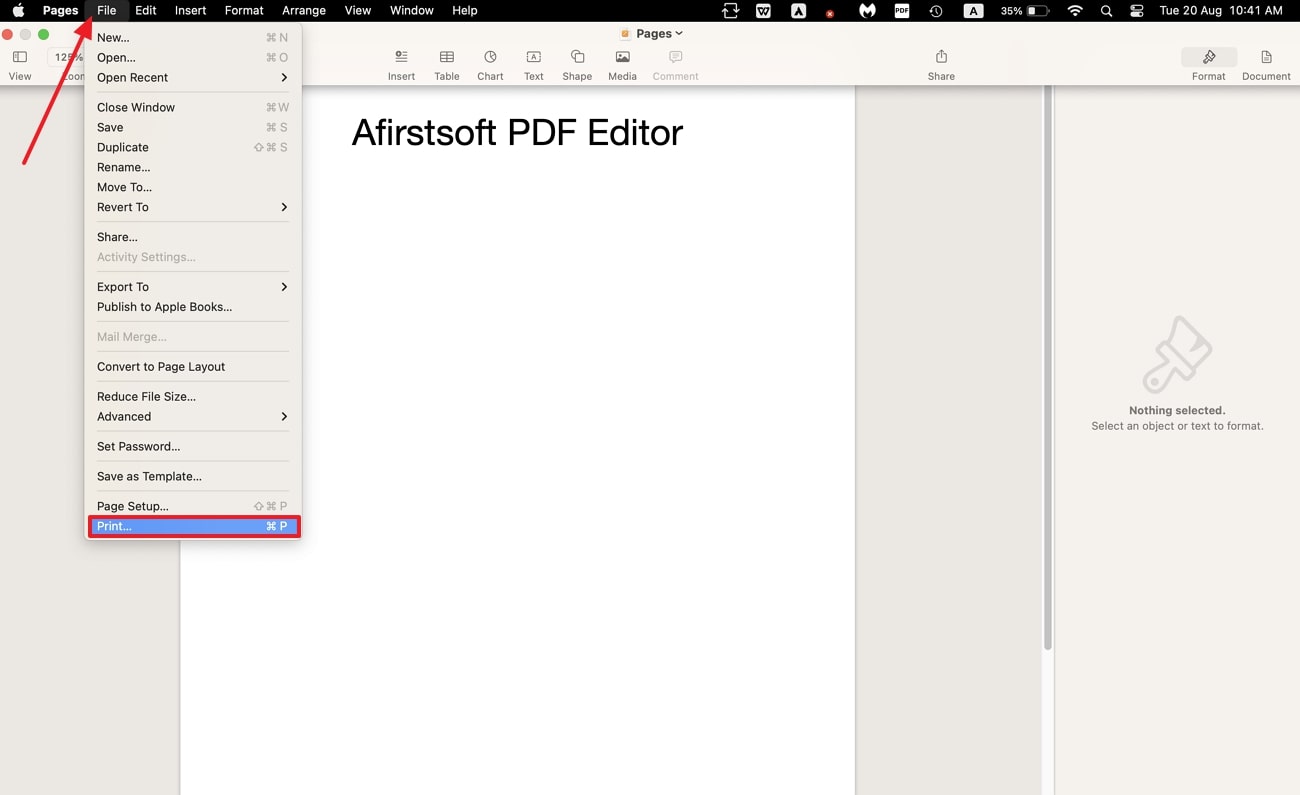
Task: Open the Insert toolbar button
Action: tap(401, 65)
